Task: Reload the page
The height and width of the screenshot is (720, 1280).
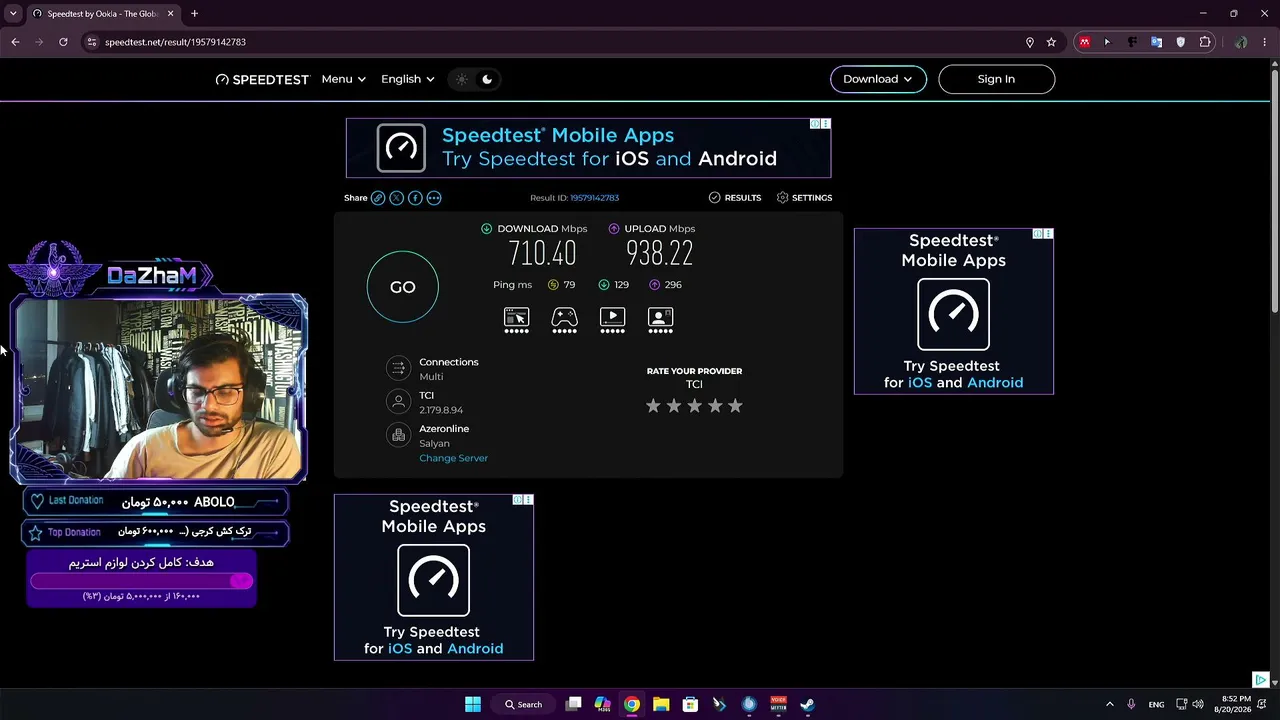Action: point(63,42)
